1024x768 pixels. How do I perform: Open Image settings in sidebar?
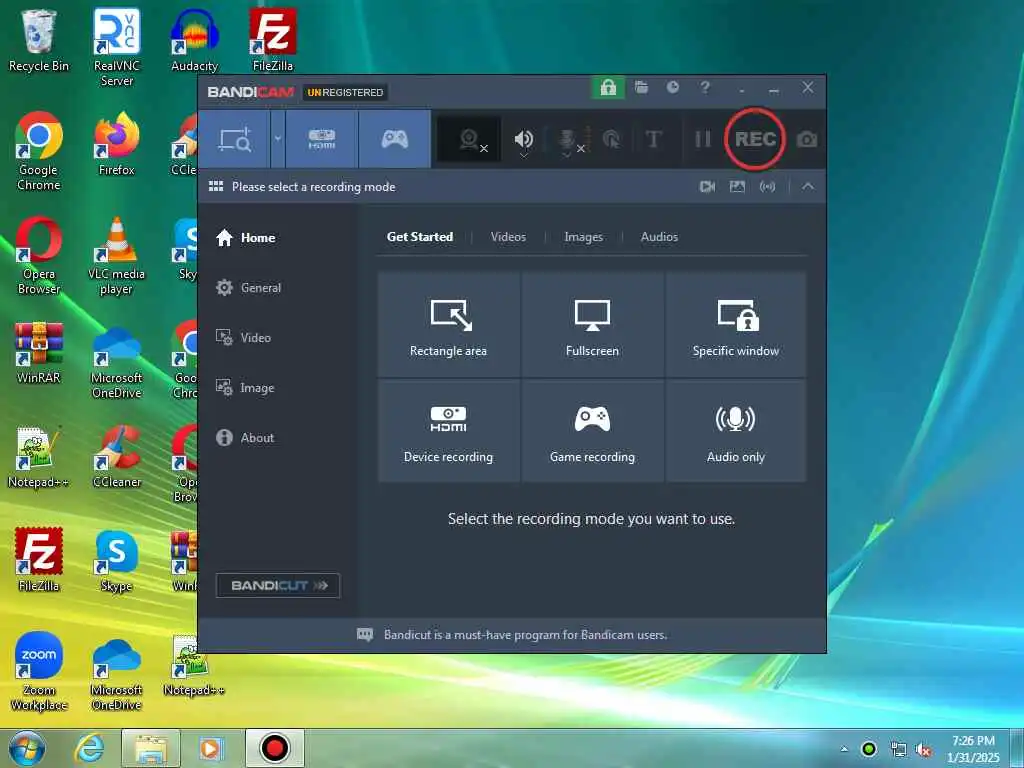coord(245,388)
